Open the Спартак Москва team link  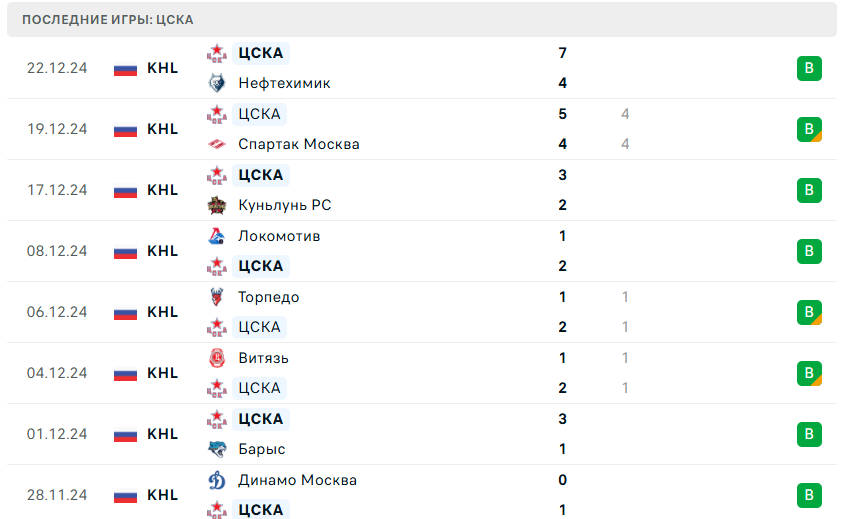tap(299, 144)
